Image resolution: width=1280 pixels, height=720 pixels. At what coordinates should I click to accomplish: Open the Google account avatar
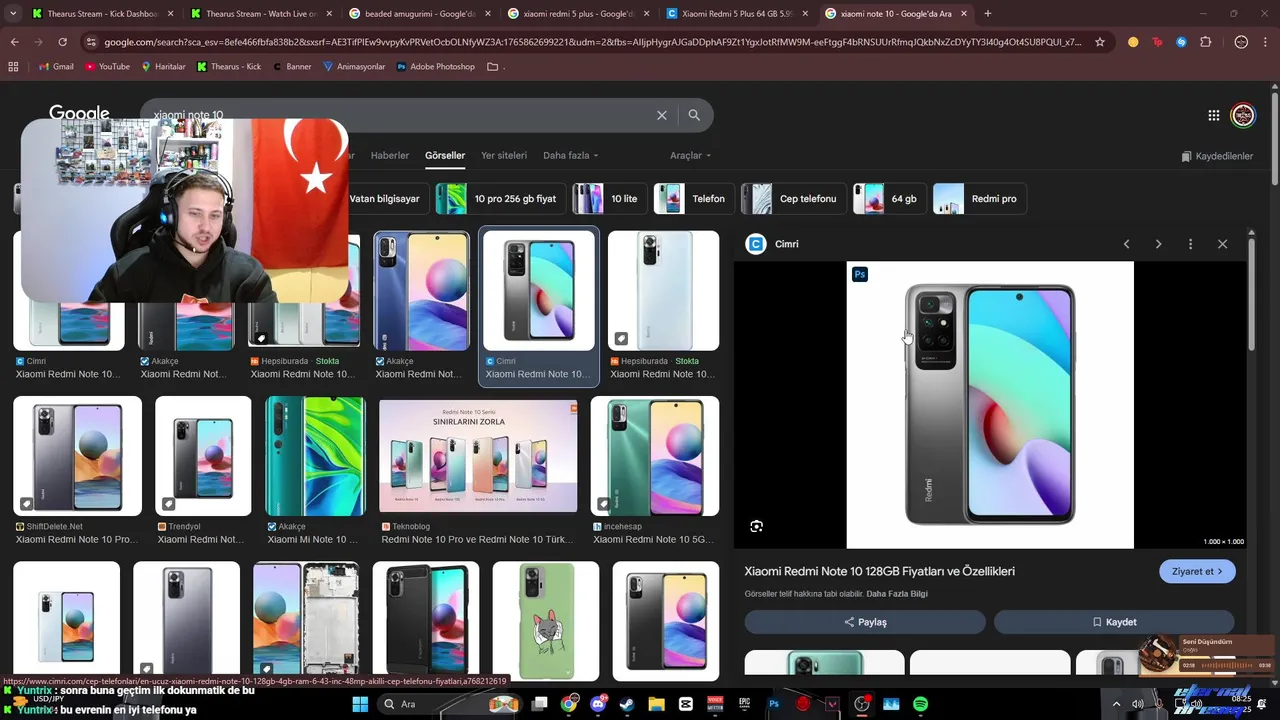tap(1243, 116)
